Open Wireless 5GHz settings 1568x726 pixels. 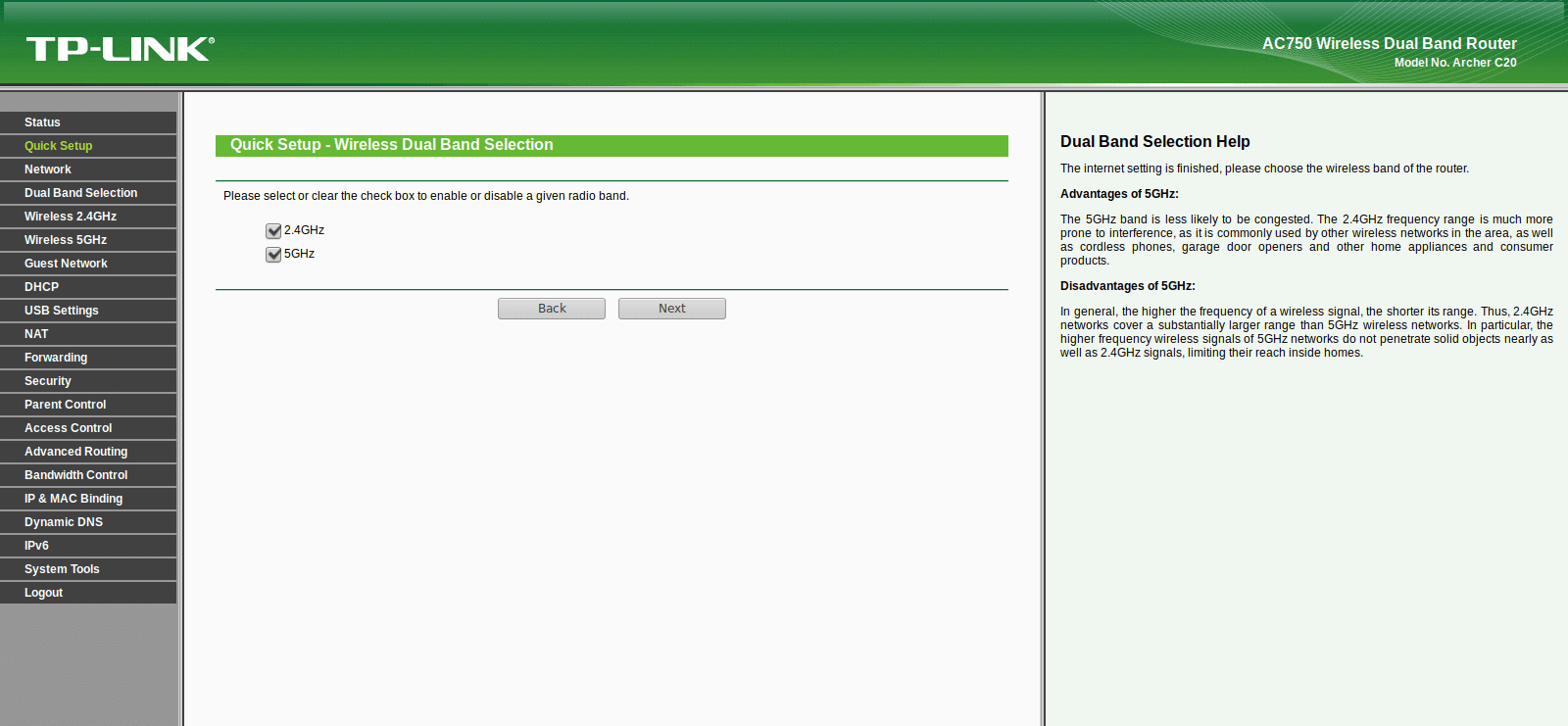tap(88, 240)
